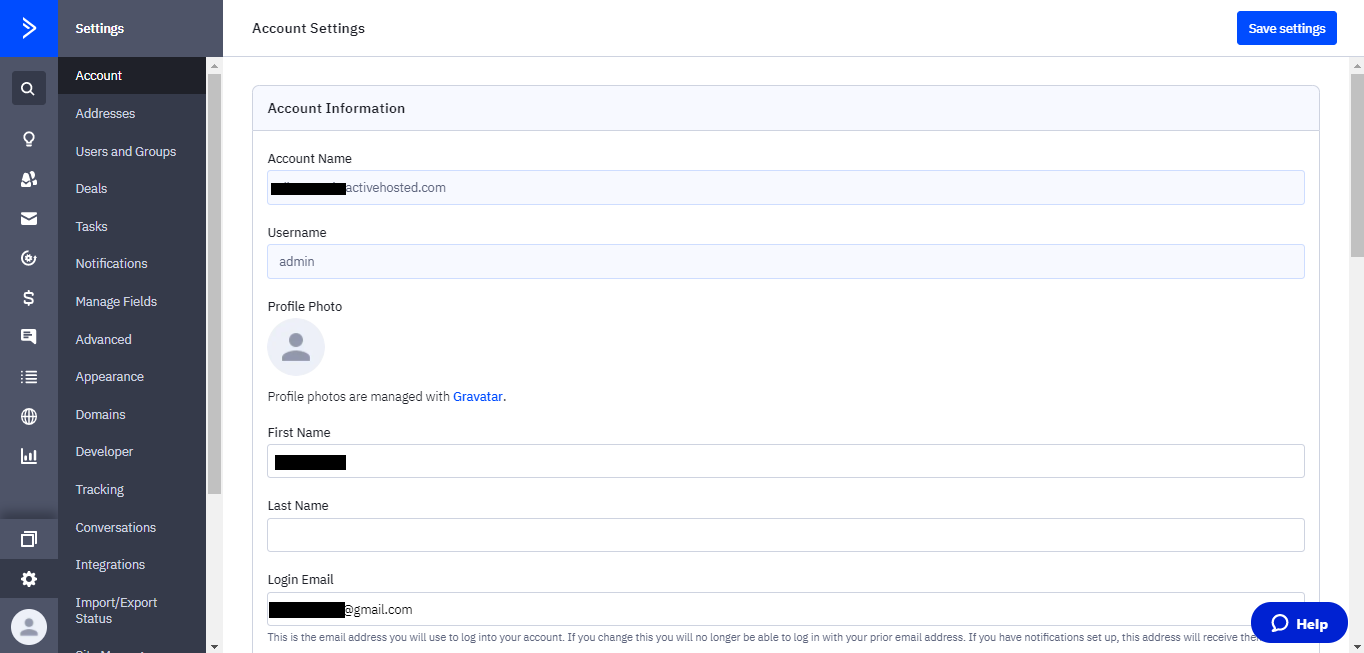The image size is (1364, 653).
Task: Open the lightbulb ideas icon
Action: [29, 139]
